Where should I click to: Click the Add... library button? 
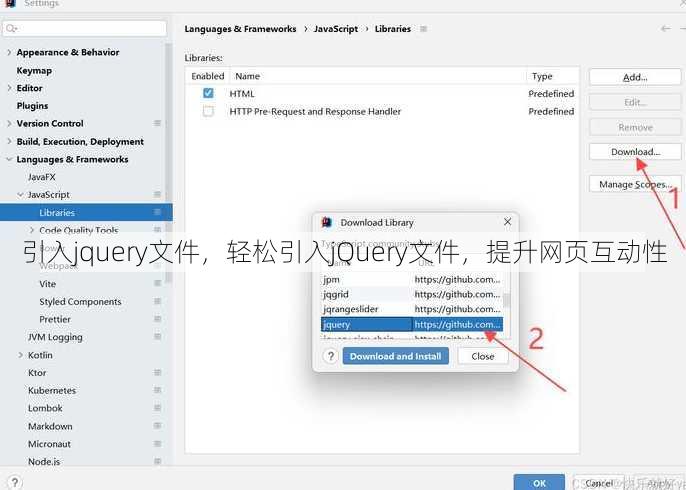click(635, 77)
